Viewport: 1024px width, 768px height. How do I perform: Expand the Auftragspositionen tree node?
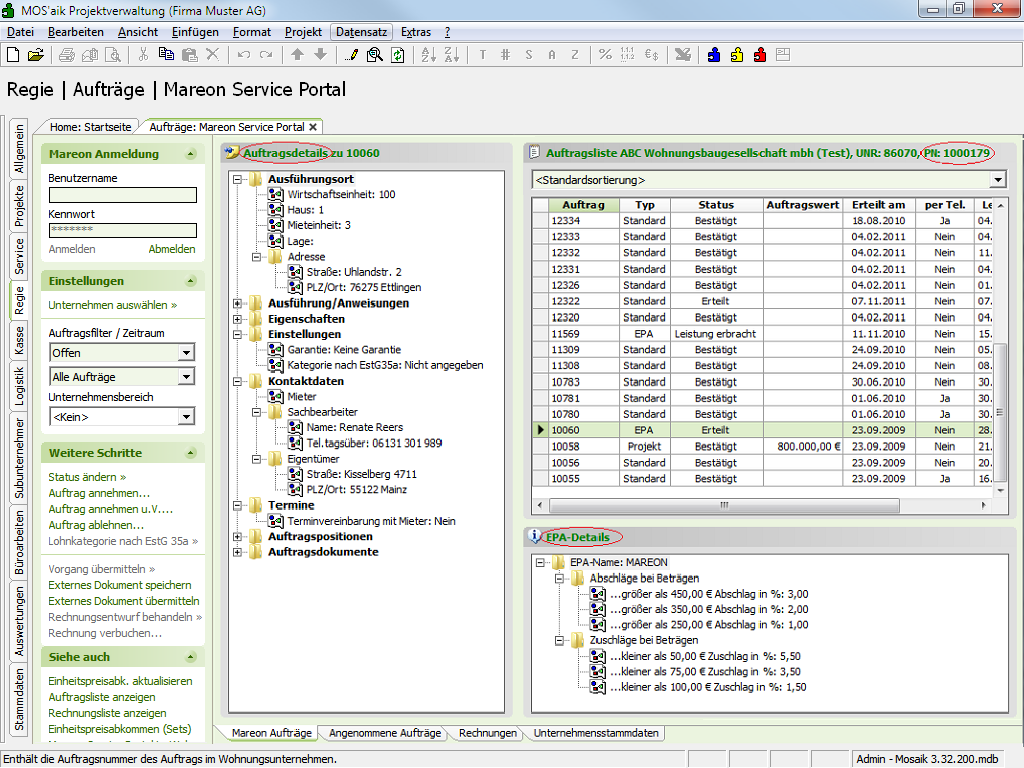(238, 537)
